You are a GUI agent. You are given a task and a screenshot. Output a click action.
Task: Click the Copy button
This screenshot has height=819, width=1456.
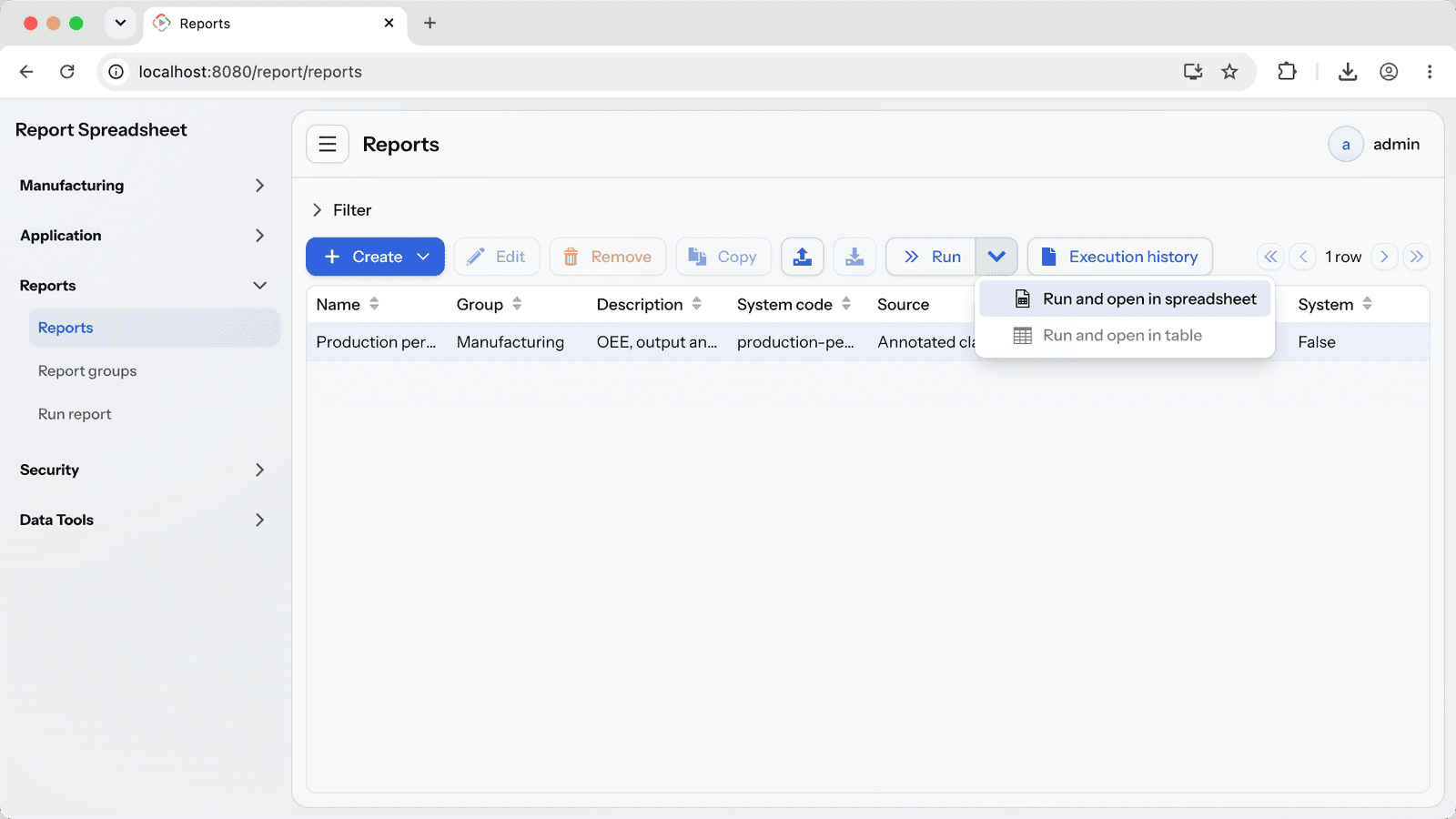pyautogui.click(x=723, y=257)
